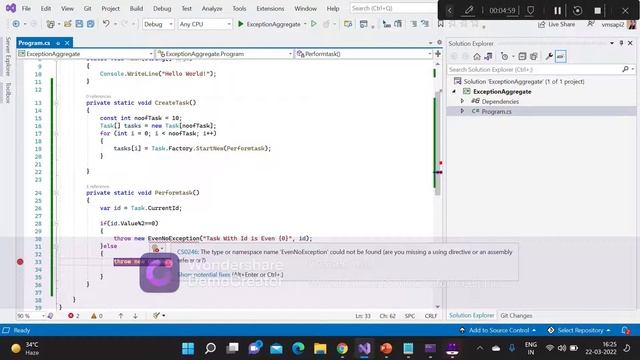The image size is (640, 360).
Task: Open the 90 % zoom level dropdown
Action: (31, 316)
